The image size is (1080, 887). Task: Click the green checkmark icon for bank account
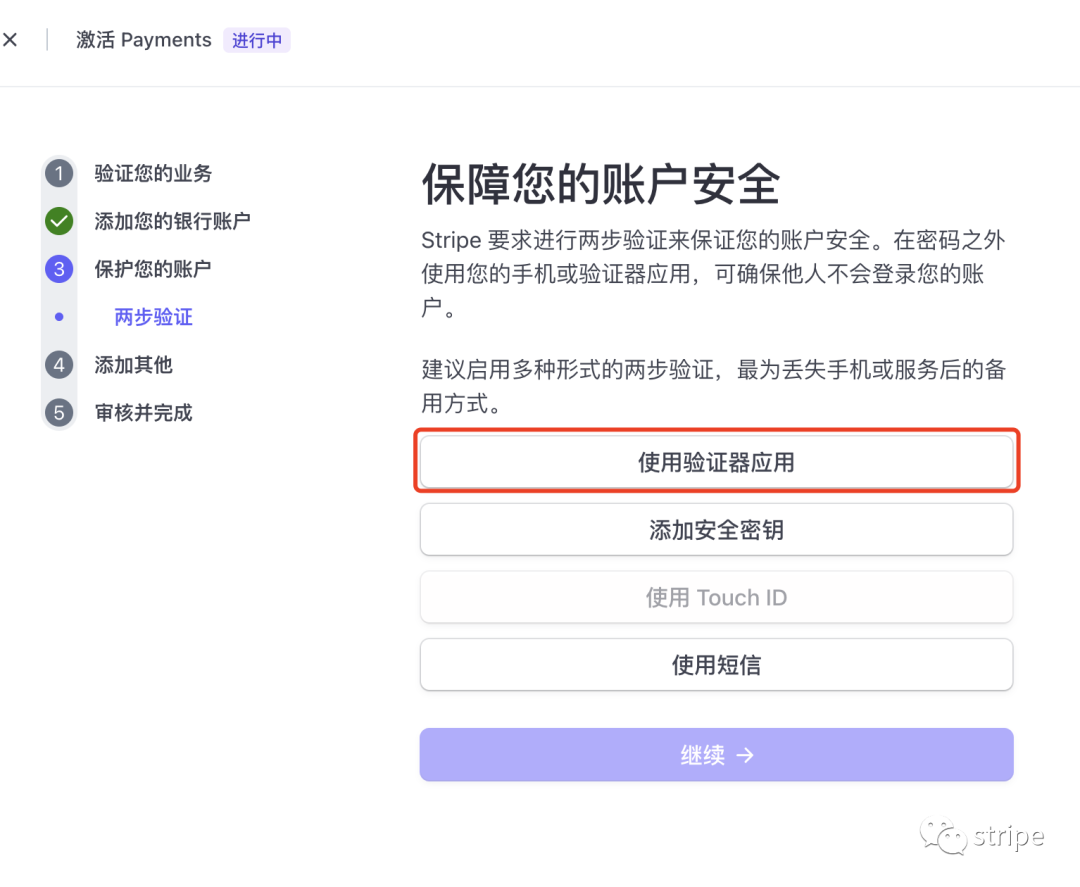[59, 221]
